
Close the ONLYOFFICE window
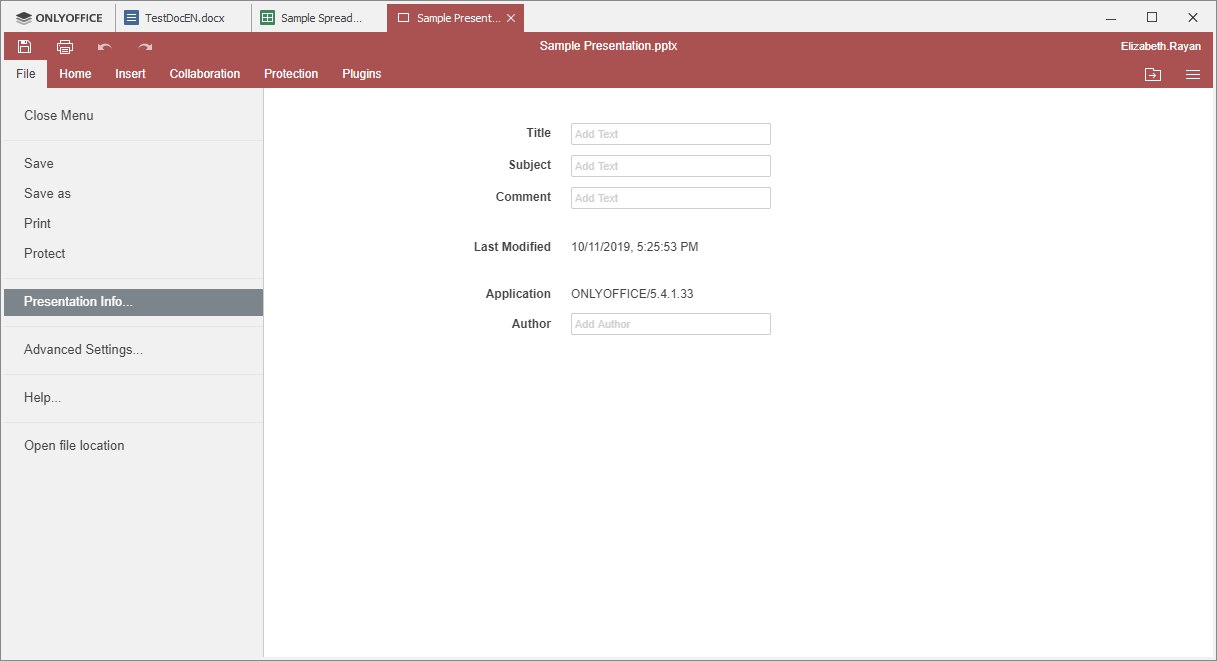(x=1193, y=18)
